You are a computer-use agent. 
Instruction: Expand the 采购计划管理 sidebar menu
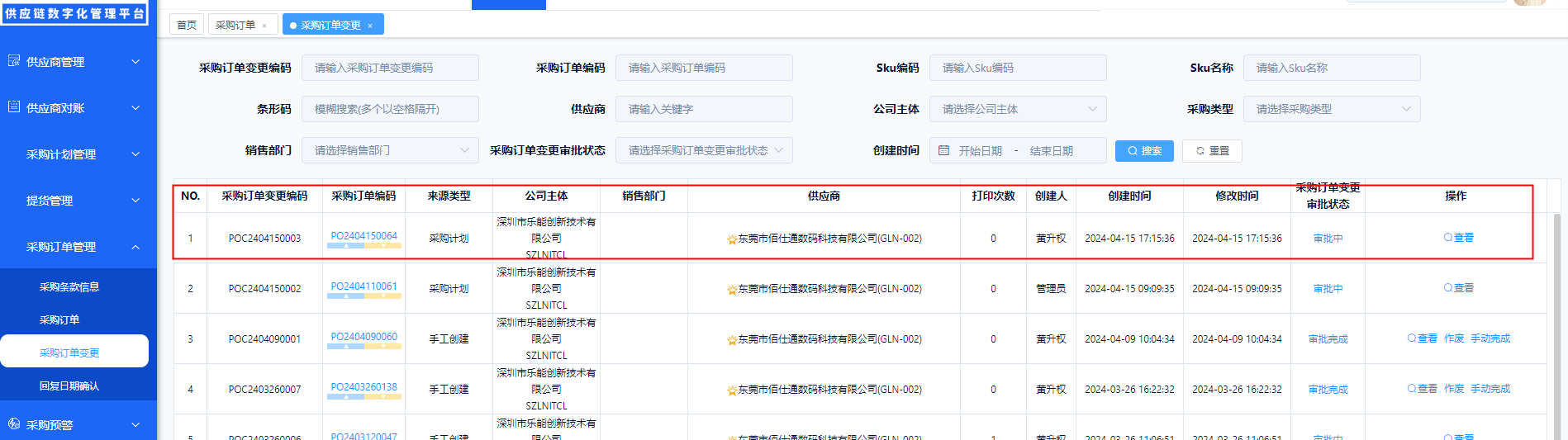(135, 154)
